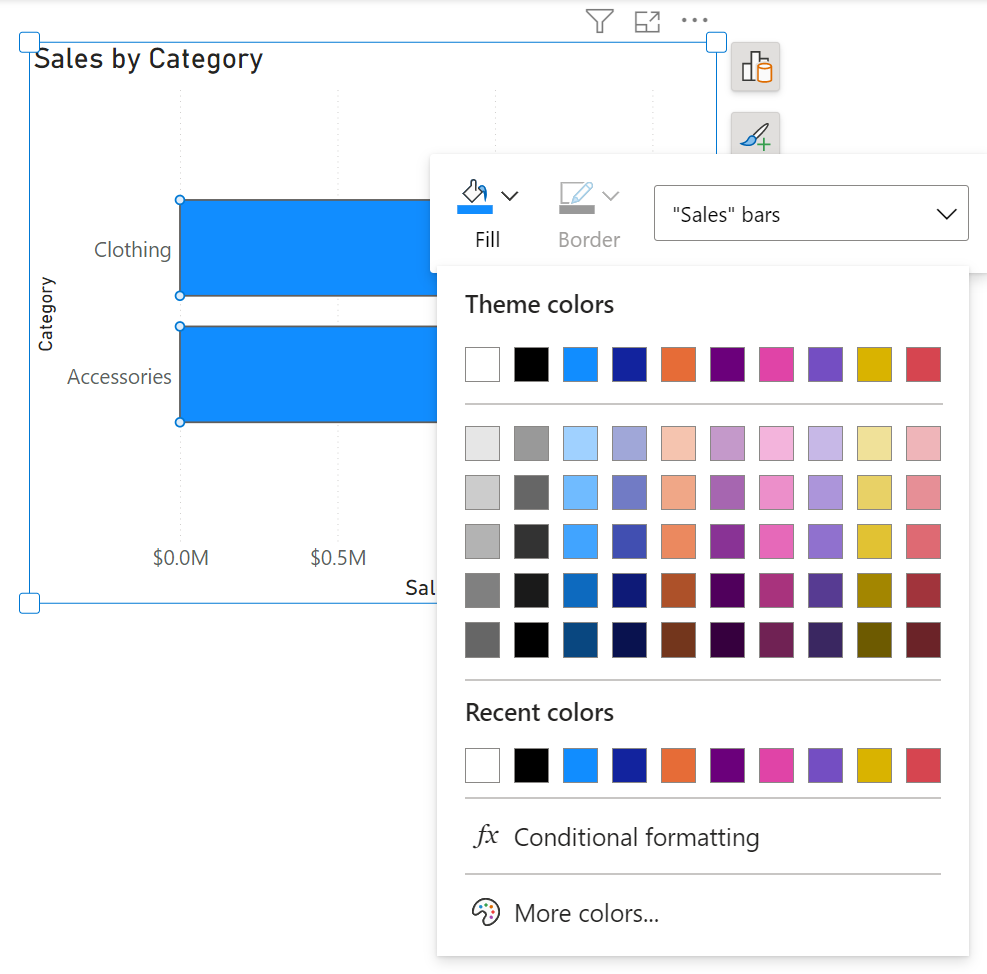Select hot pink in Recent colors

(776, 765)
